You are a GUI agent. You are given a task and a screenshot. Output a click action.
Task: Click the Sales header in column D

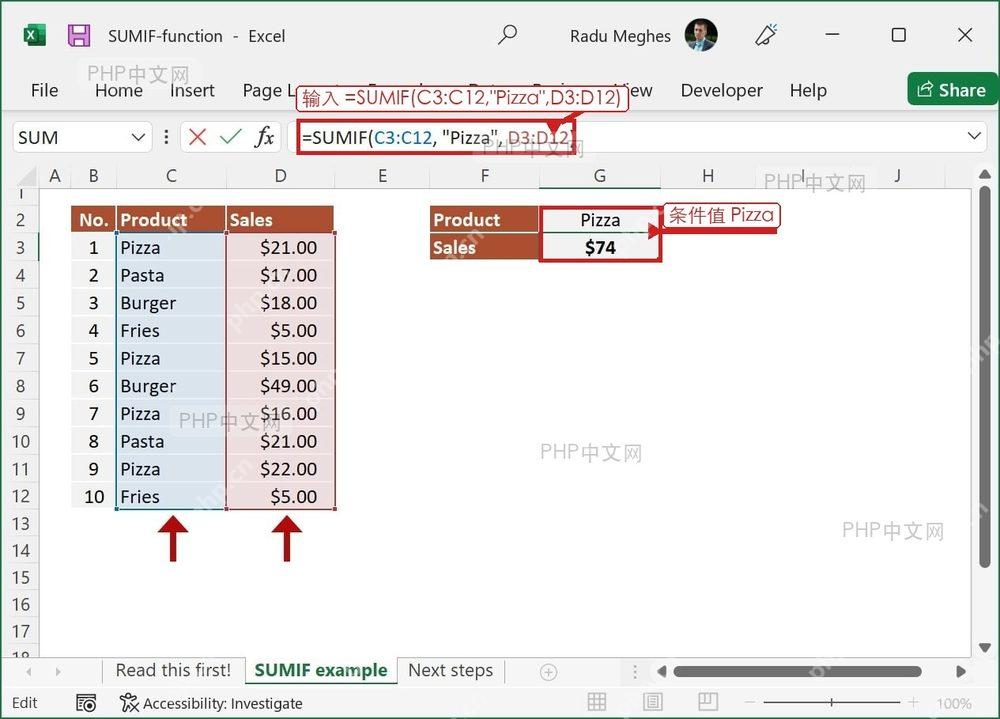pyautogui.click(x=281, y=220)
